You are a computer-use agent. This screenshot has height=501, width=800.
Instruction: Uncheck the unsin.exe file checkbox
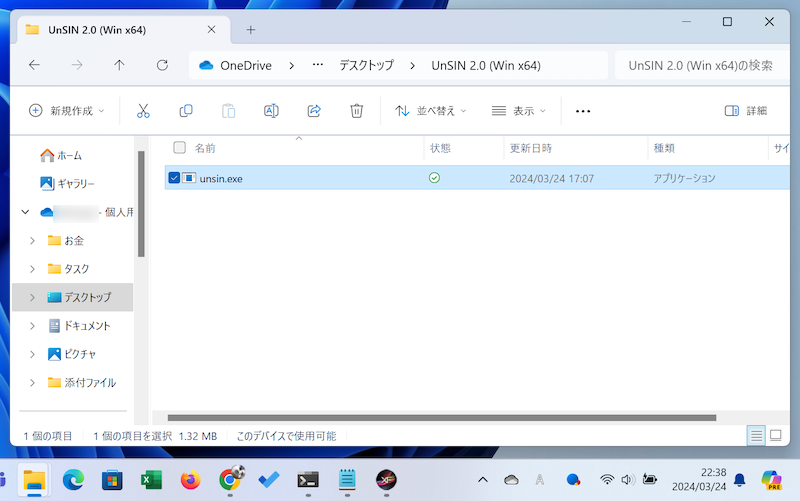tap(175, 178)
